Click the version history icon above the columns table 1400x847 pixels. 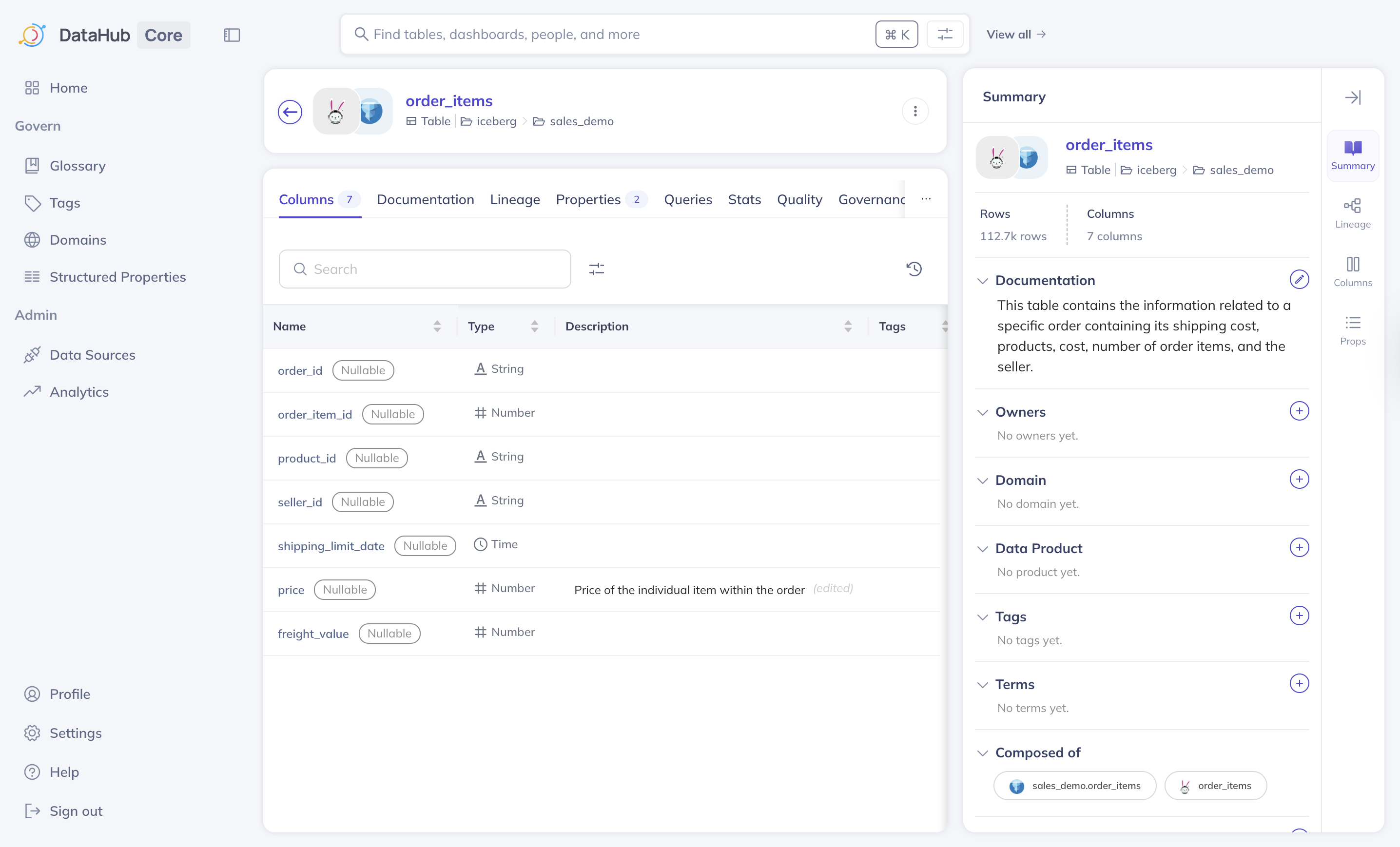[x=914, y=269]
